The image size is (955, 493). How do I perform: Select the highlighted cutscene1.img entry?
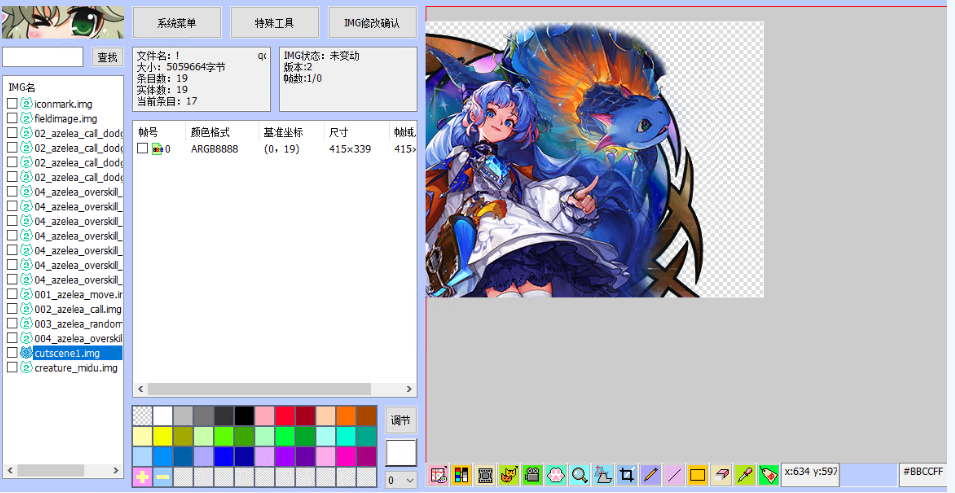[78, 353]
